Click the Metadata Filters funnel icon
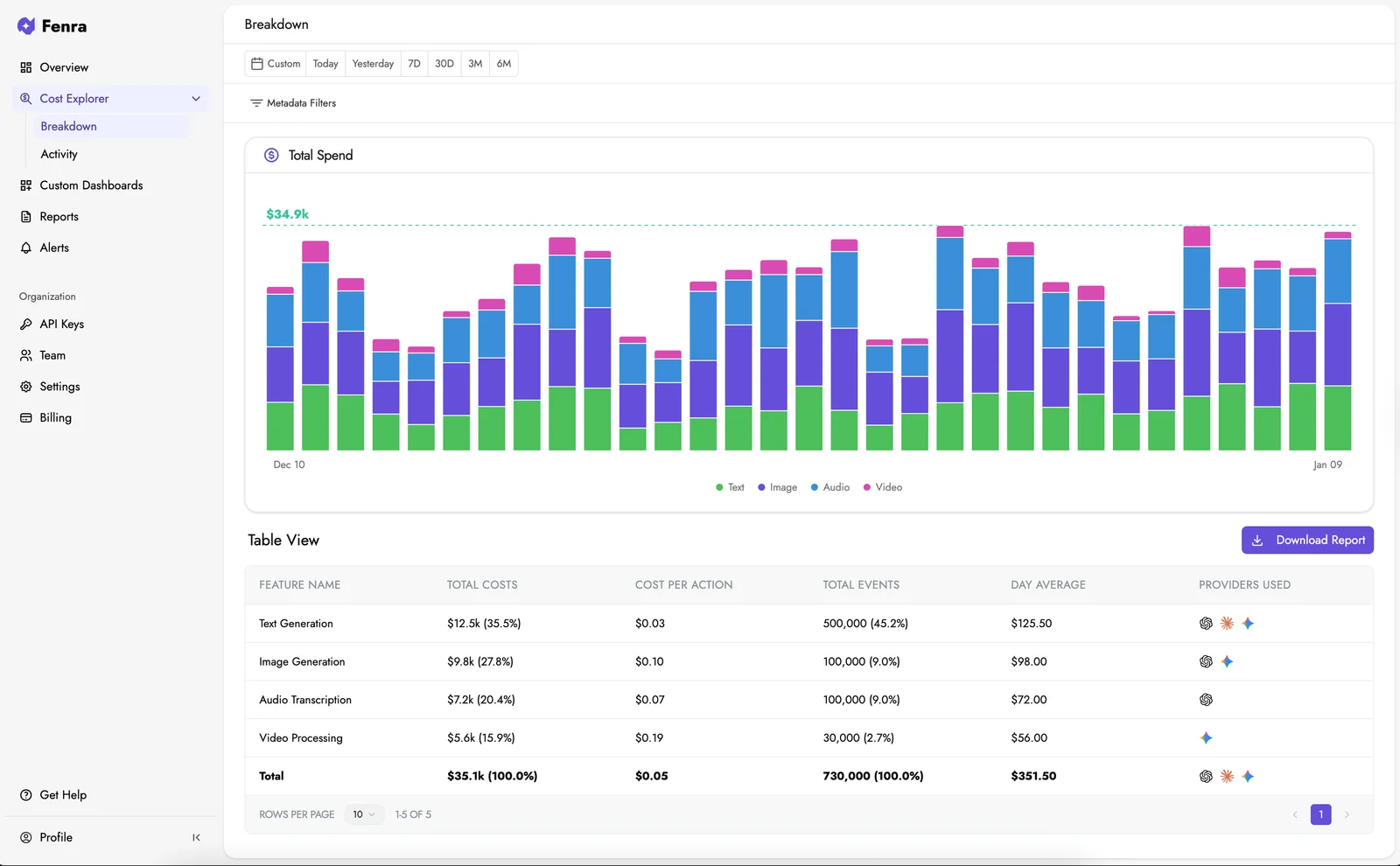 click(x=257, y=103)
